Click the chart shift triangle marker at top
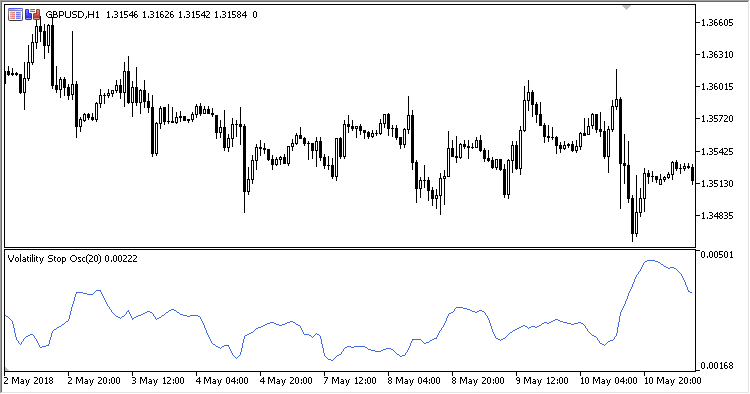Screen dimensions: 750x394 click(x=626, y=7)
